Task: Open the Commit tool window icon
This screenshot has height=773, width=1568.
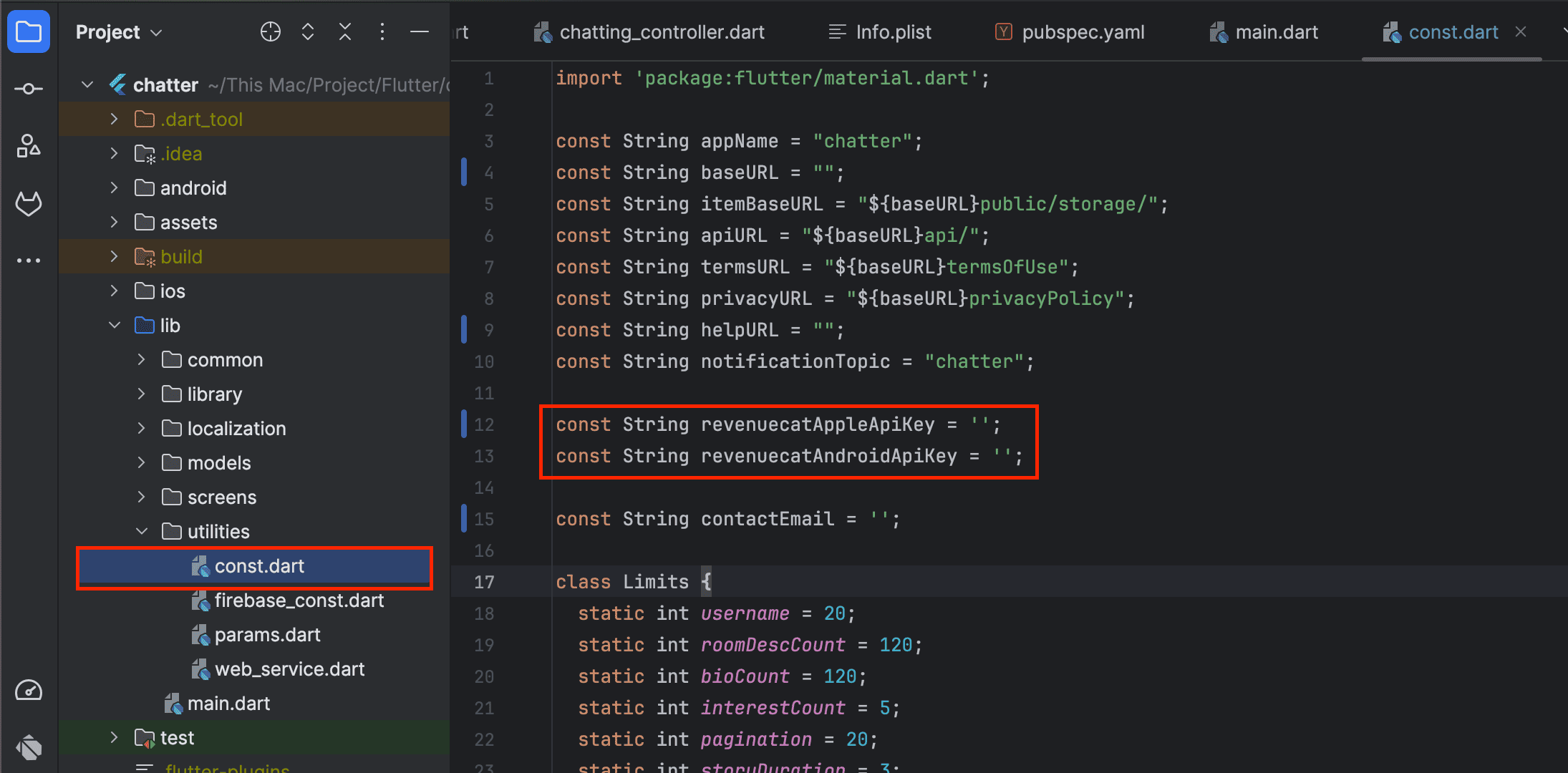Action: [29, 89]
